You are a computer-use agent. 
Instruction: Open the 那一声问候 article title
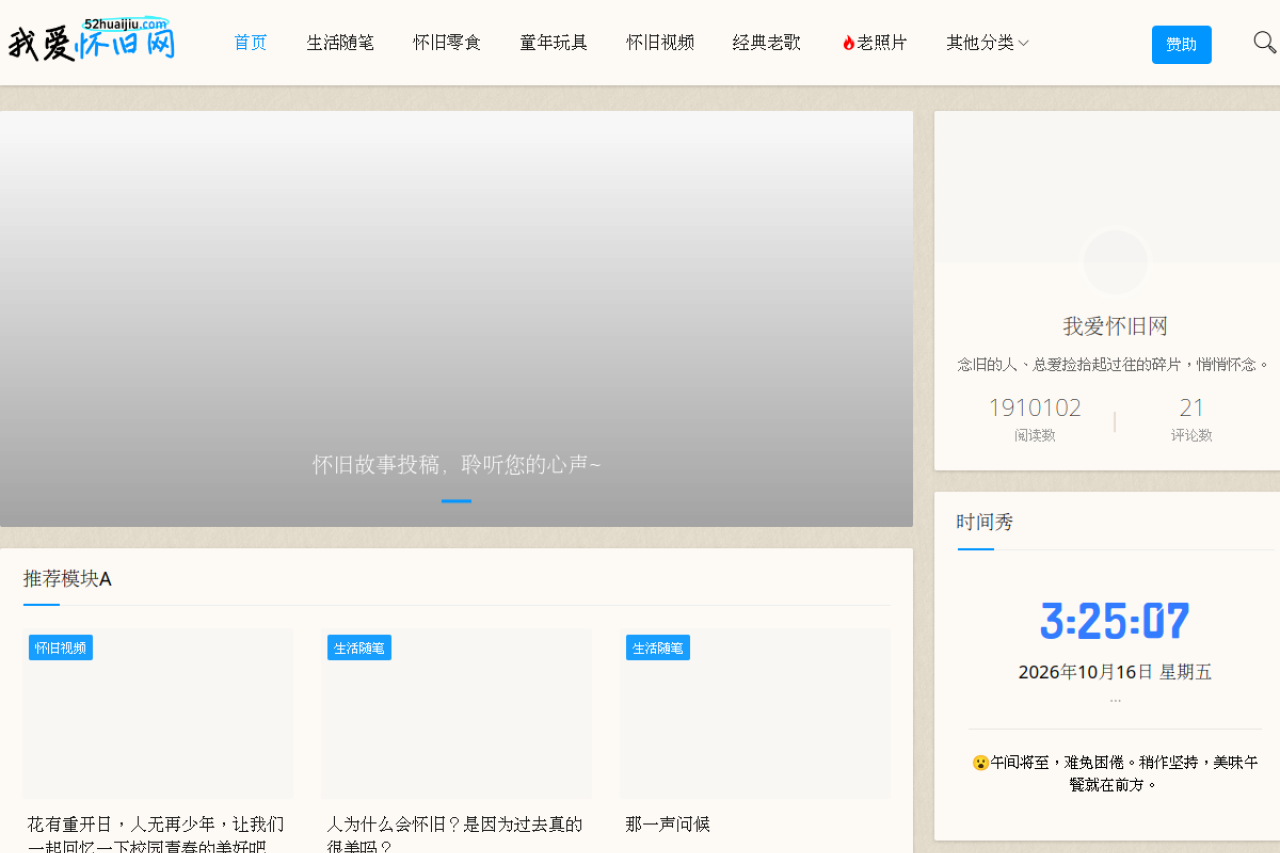click(x=667, y=825)
